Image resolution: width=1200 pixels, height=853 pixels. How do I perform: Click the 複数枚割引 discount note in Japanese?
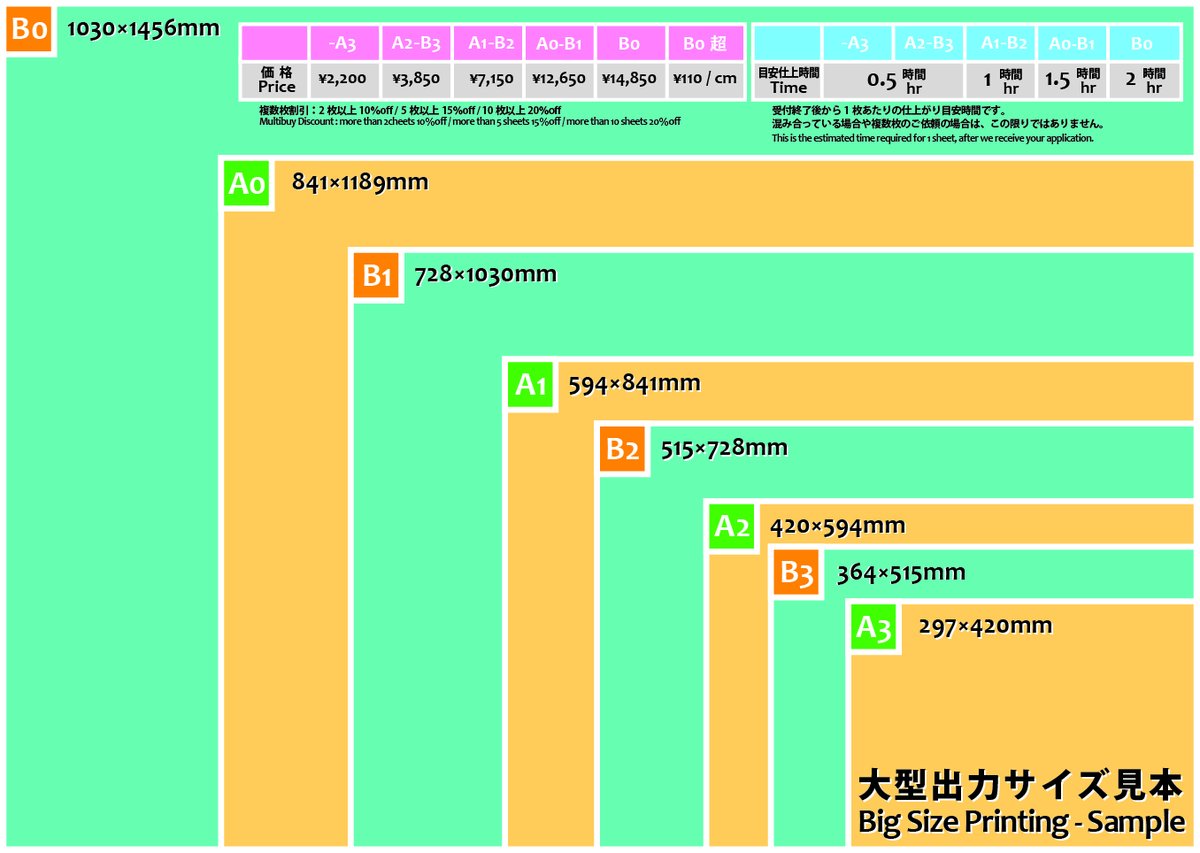tap(410, 109)
